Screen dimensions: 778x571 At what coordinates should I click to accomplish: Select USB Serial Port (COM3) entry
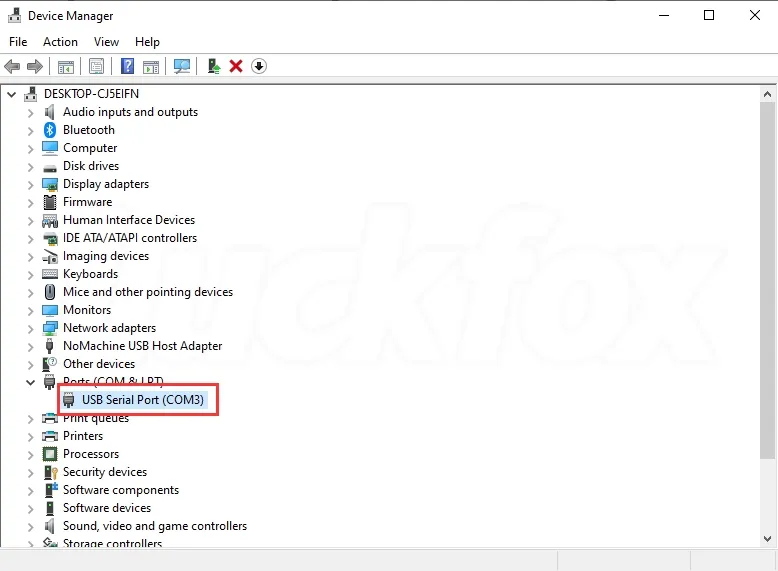[143, 400]
